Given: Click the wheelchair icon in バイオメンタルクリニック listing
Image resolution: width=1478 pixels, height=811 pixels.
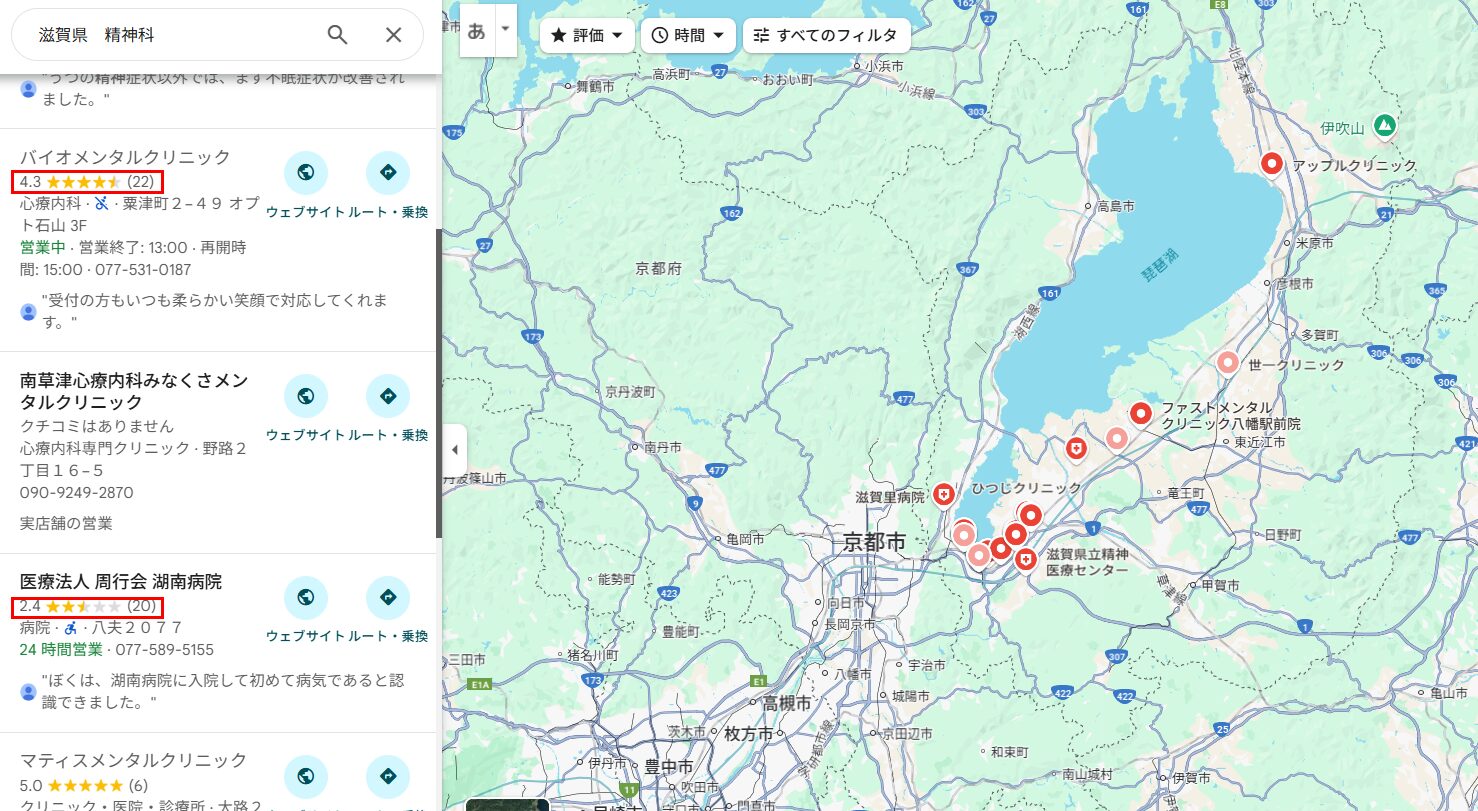Looking at the screenshot, I should click(101, 203).
